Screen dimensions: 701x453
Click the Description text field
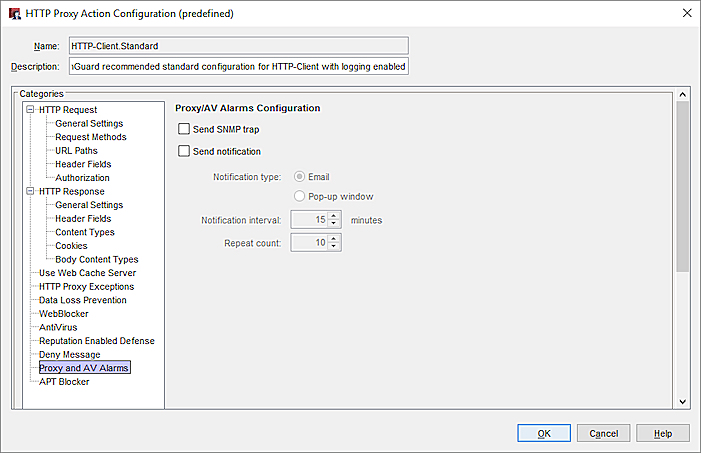point(239,66)
